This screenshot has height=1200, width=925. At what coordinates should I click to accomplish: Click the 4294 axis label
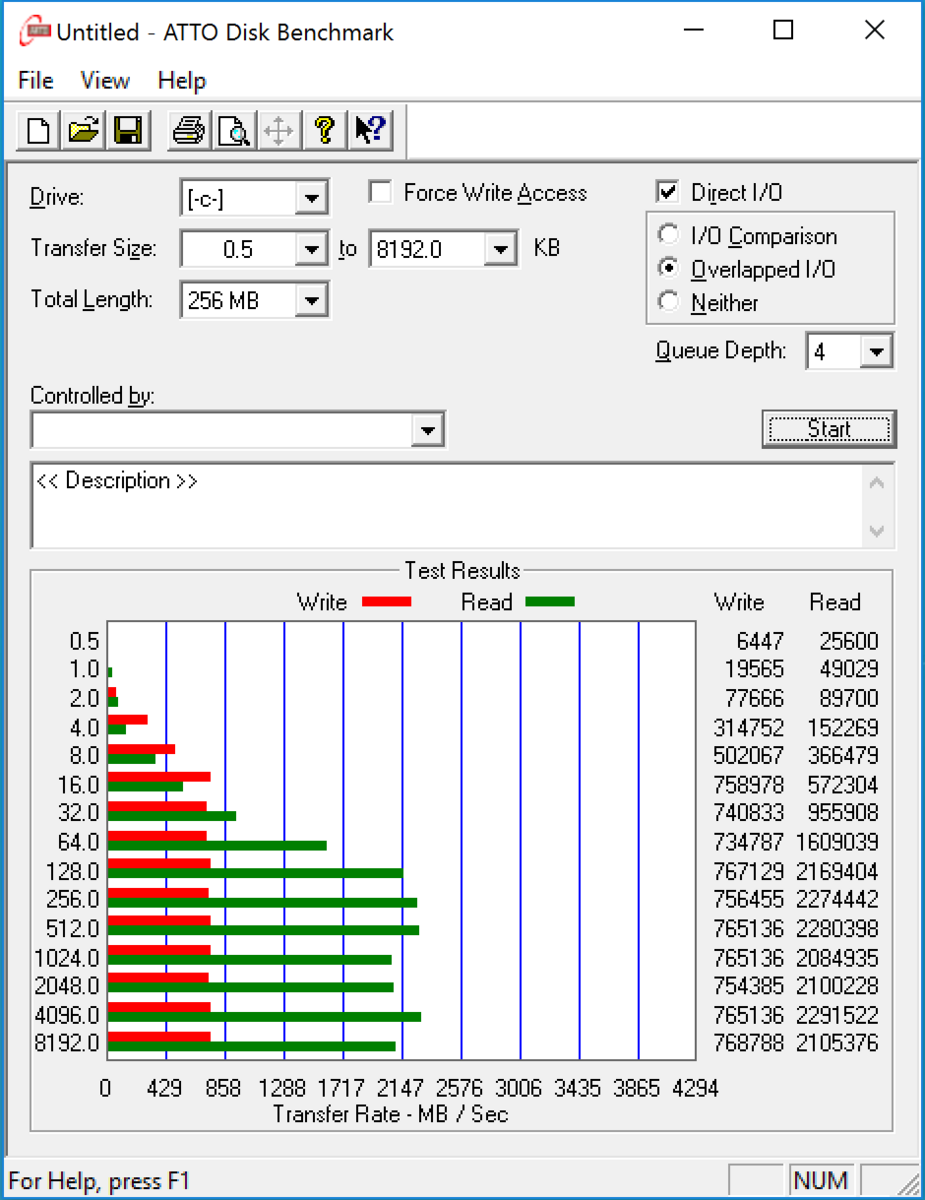coord(695,1088)
